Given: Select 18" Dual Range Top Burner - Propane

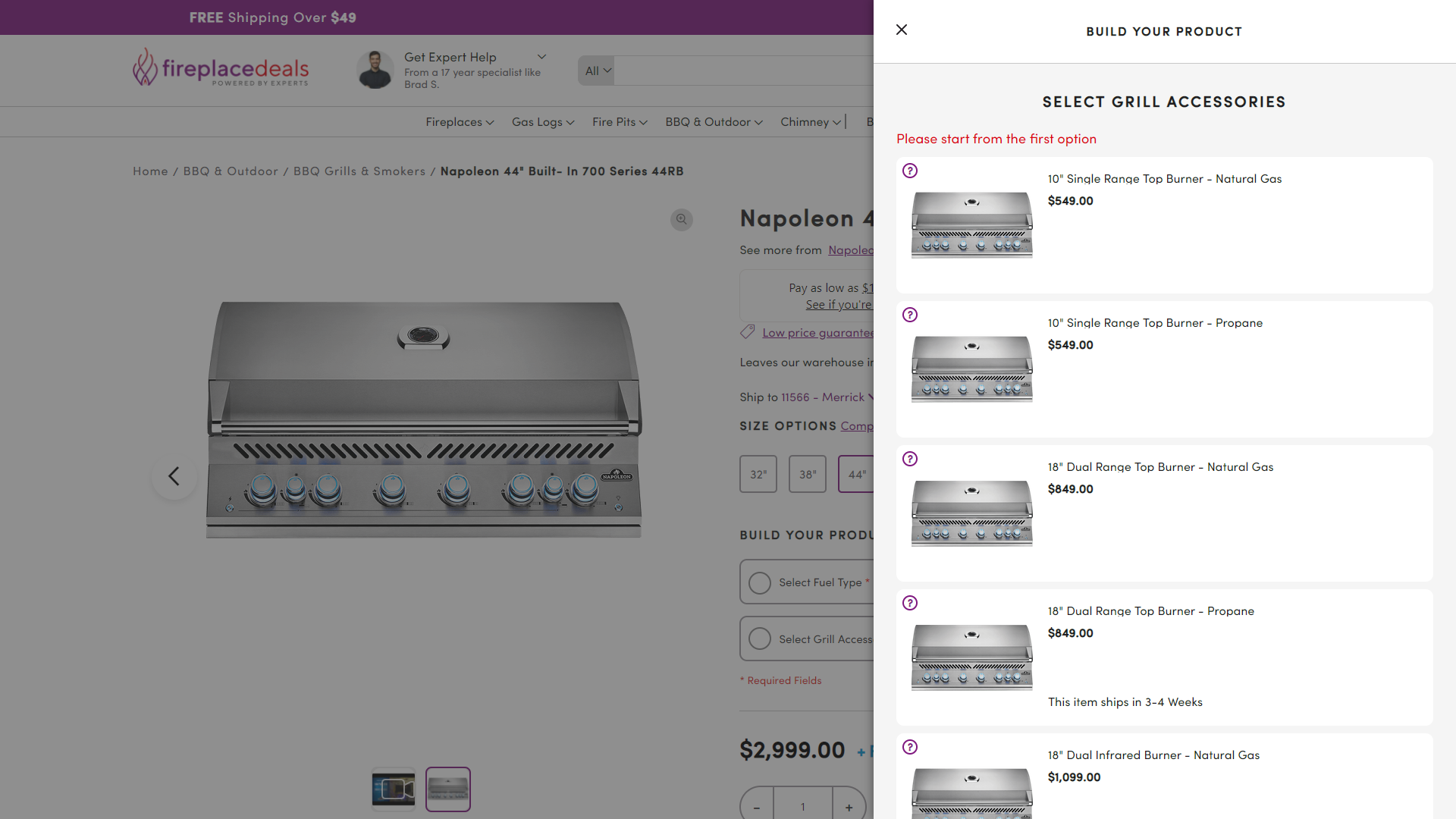Looking at the screenshot, I should [x=1150, y=611].
